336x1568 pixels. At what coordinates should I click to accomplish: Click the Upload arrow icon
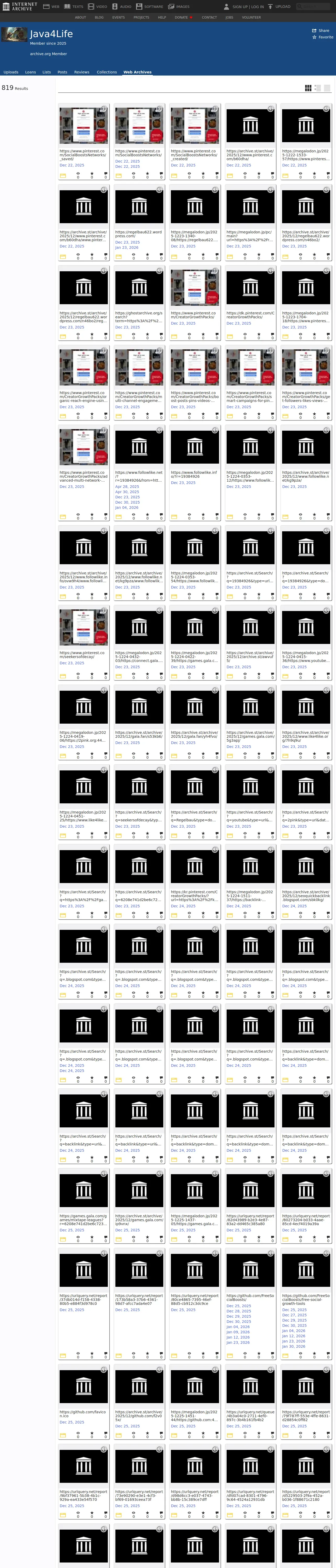pyautogui.click(x=270, y=7)
